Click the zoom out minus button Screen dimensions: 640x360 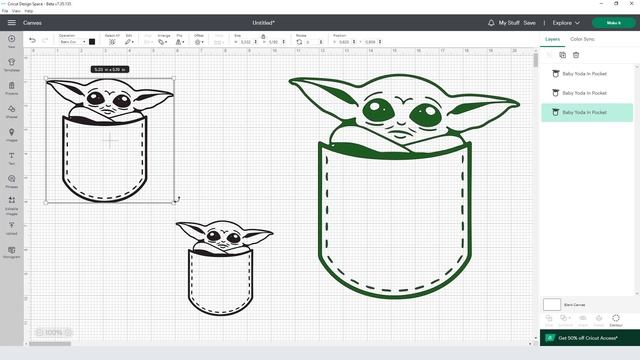pos(40,333)
